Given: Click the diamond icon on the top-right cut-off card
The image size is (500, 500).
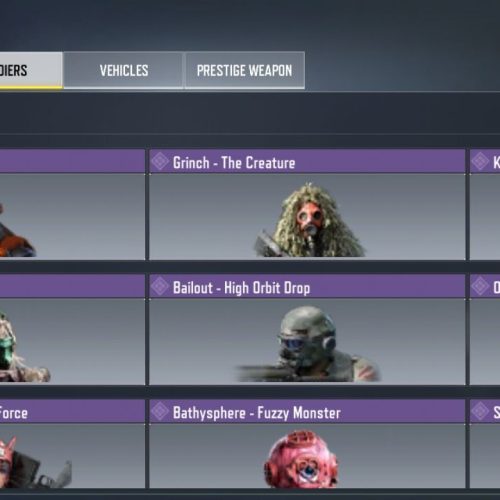Looking at the screenshot, I should point(480,162).
